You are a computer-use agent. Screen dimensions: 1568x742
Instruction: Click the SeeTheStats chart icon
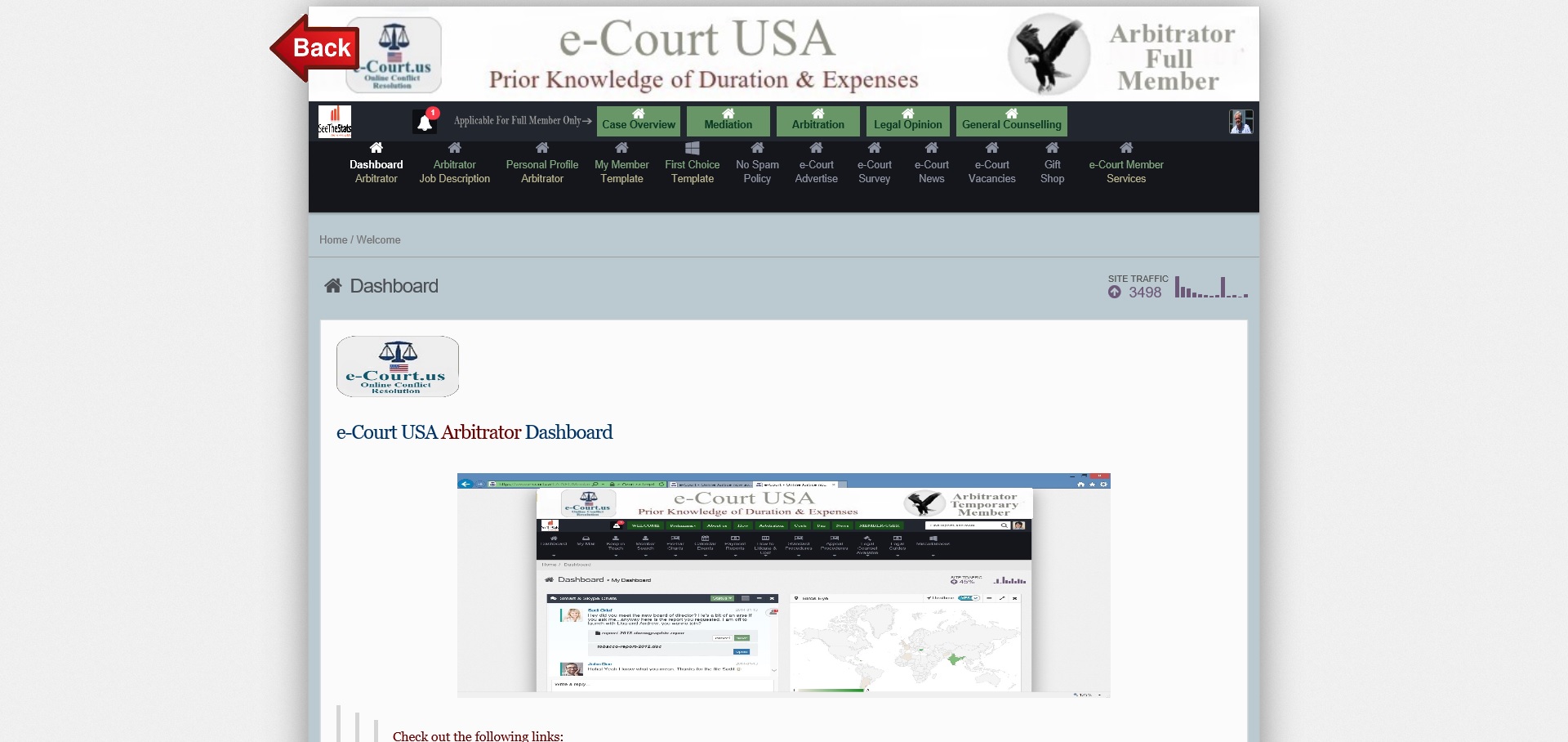click(x=335, y=121)
